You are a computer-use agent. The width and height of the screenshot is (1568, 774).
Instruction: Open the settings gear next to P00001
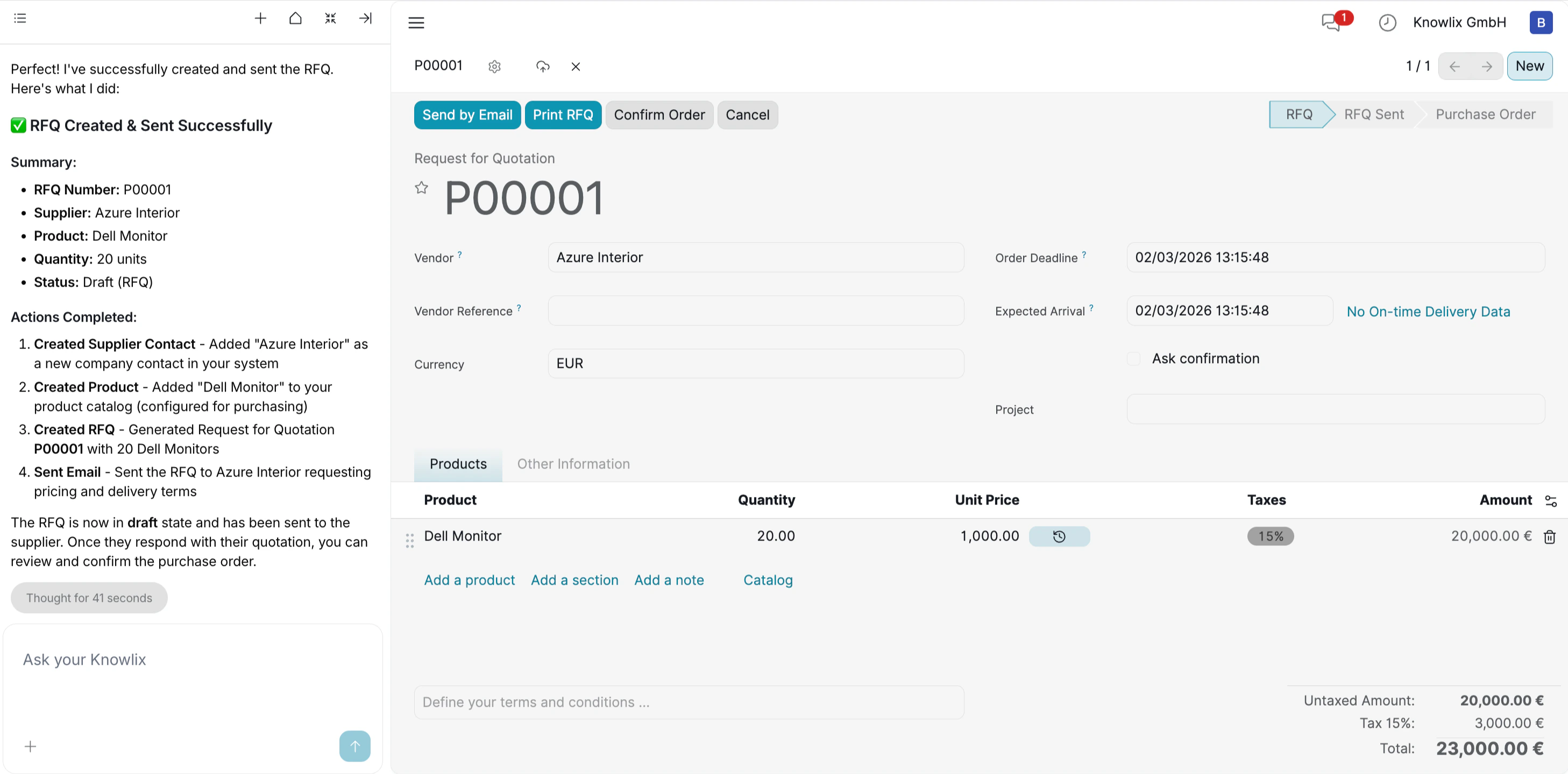pos(494,66)
